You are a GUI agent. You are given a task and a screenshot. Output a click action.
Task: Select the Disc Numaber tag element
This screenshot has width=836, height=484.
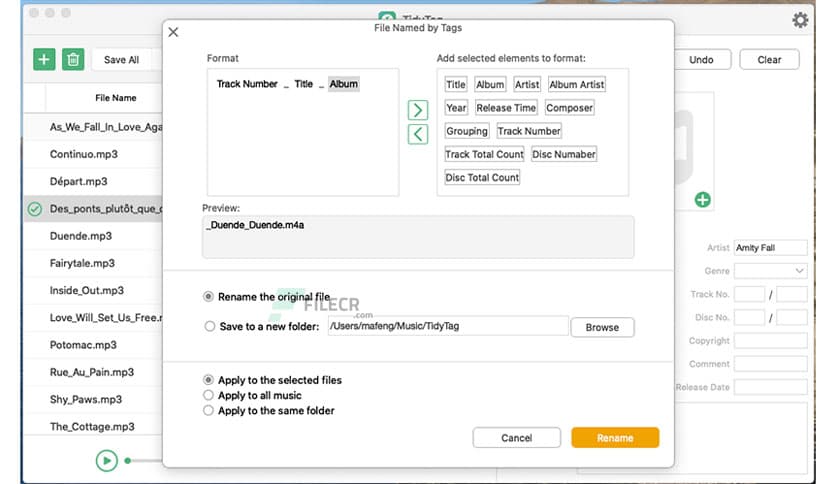pos(564,154)
